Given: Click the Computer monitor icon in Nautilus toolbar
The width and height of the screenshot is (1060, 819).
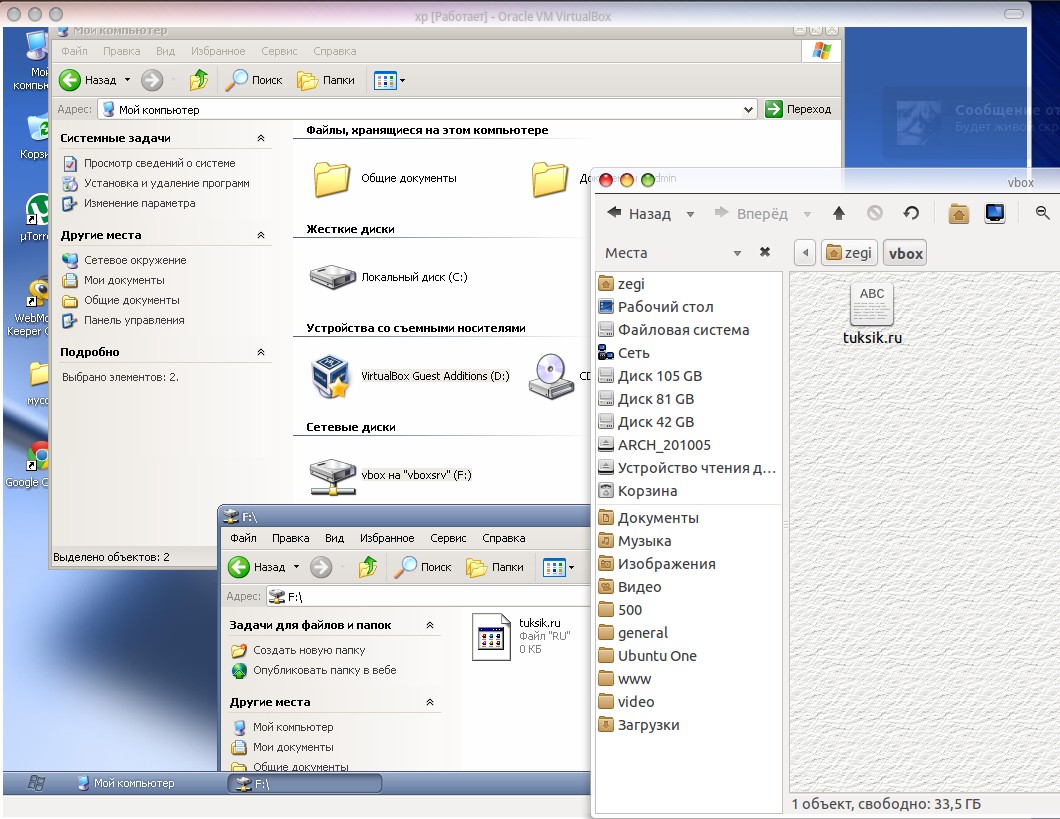Looking at the screenshot, I should pos(995,213).
